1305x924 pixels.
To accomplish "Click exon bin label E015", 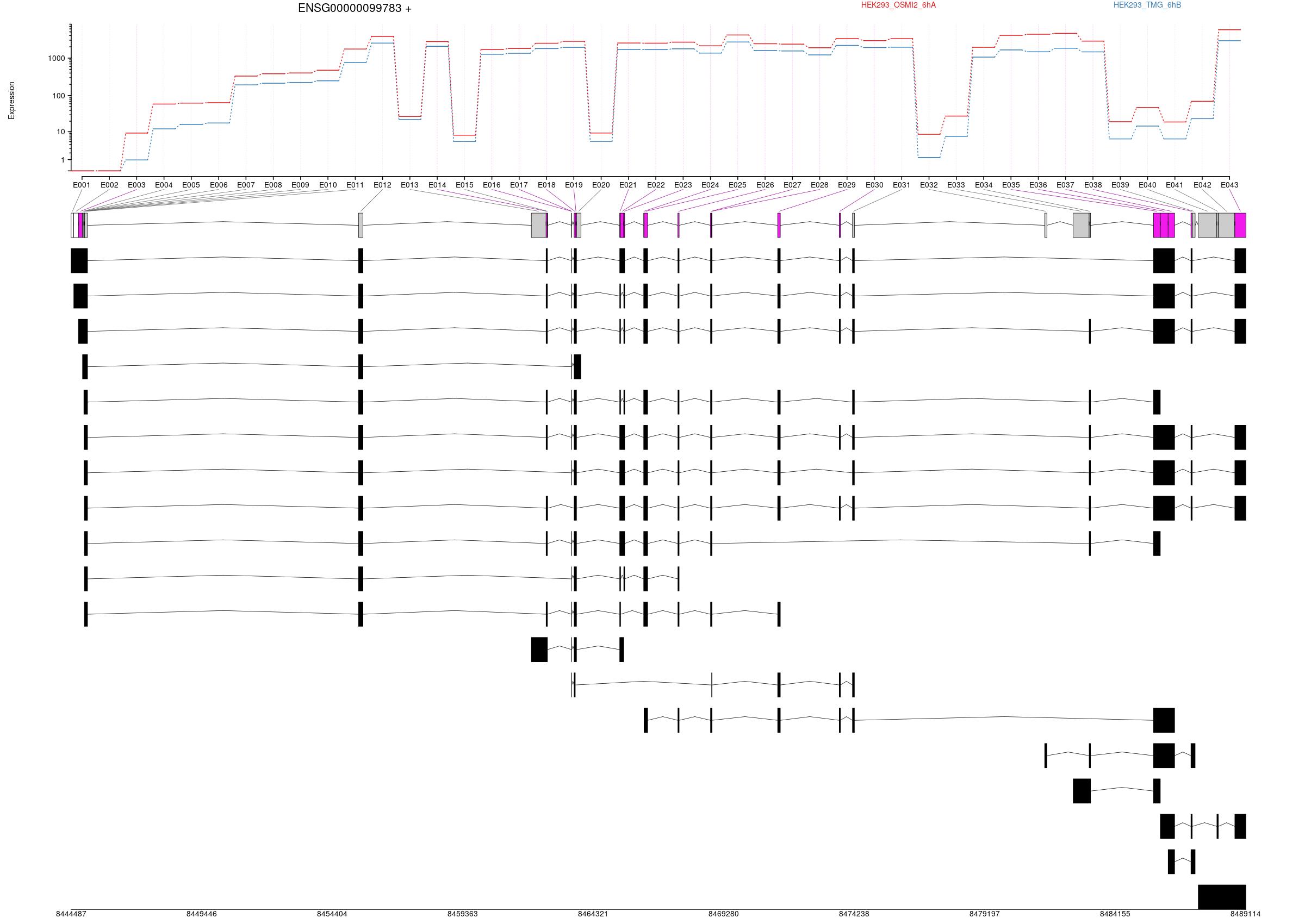I will click(x=464, y=185).
